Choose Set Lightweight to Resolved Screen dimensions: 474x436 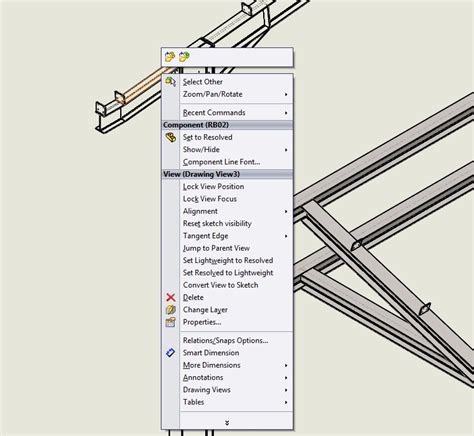(x=227, y=261)
